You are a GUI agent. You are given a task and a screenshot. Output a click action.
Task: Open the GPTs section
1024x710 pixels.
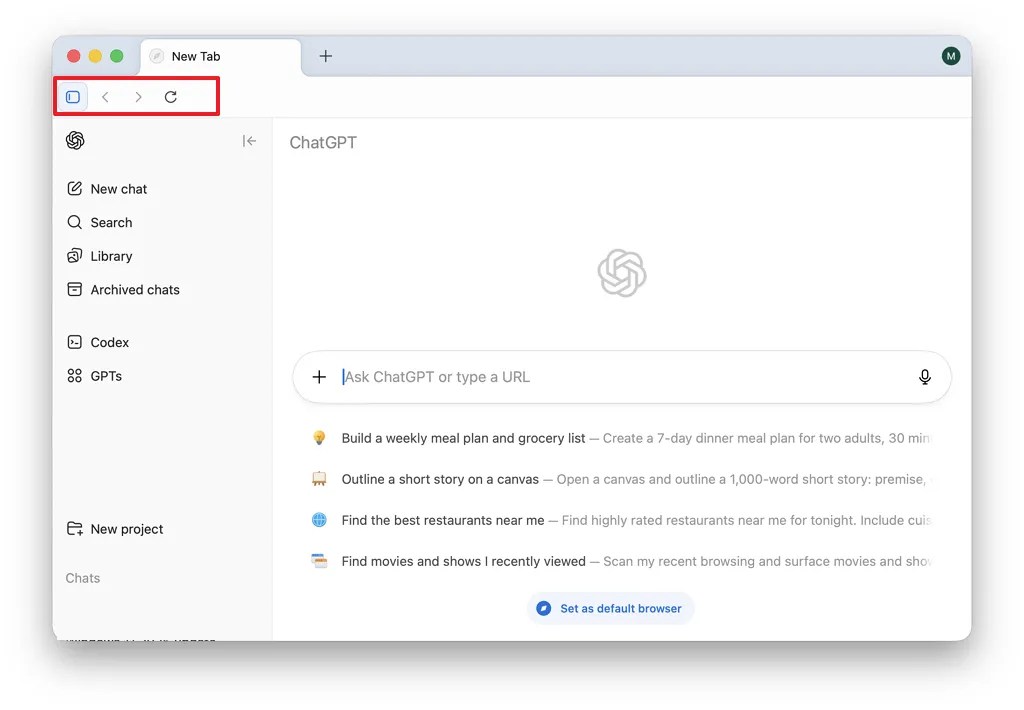[107, 375]
